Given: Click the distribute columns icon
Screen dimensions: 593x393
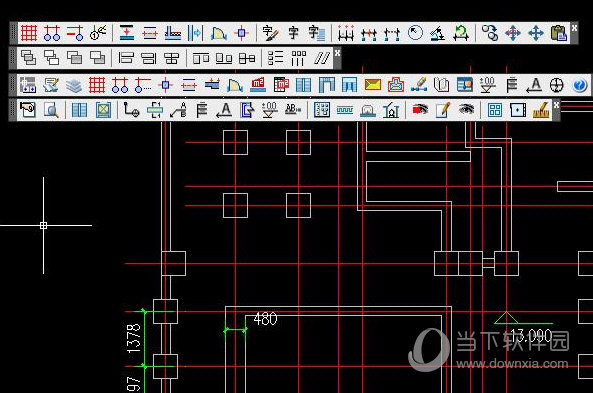Looking at the screenshot, I should pos(298,58).
